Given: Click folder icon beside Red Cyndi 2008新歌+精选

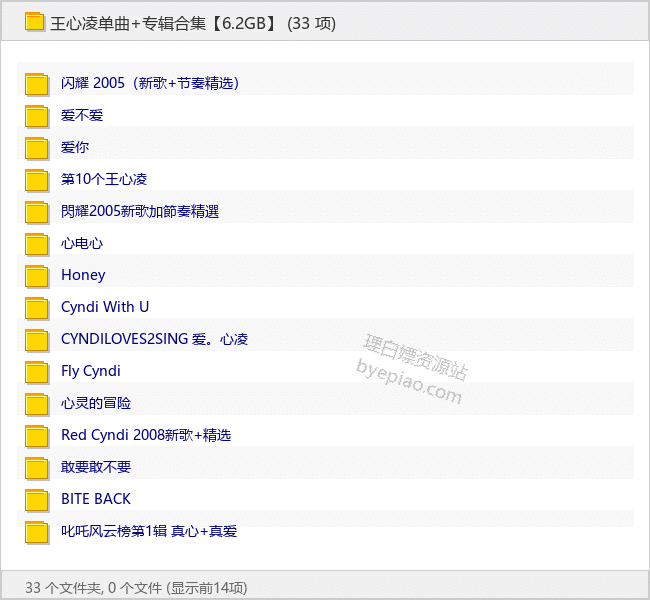Looking at the screenshot, I should [36, 435].
